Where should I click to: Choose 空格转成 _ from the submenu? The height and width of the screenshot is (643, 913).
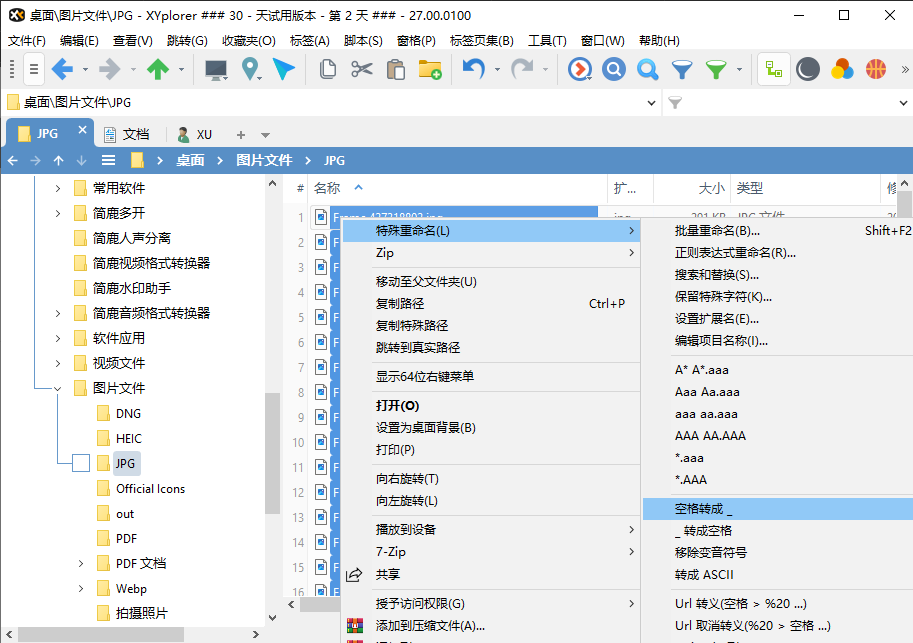click(704, 509)
